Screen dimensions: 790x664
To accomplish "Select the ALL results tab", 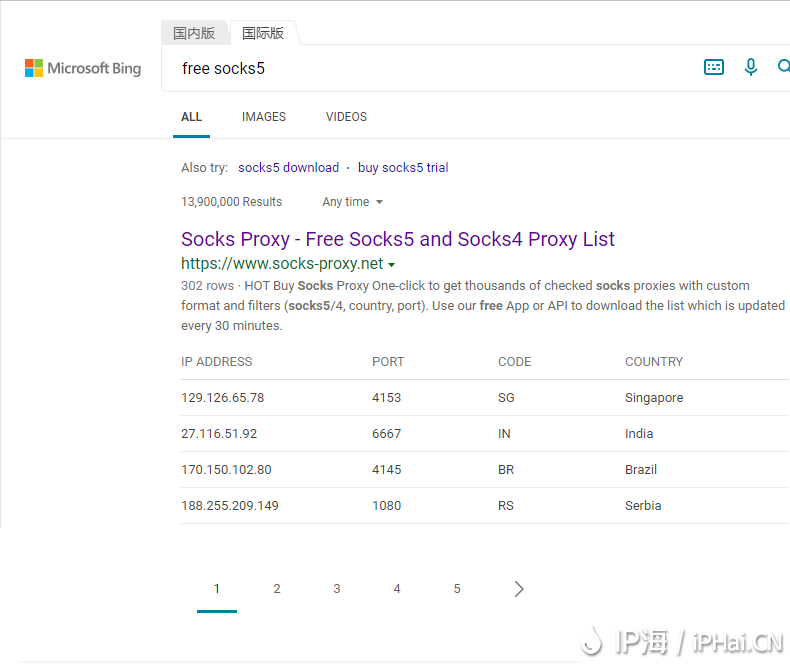I will coord(191,117).
